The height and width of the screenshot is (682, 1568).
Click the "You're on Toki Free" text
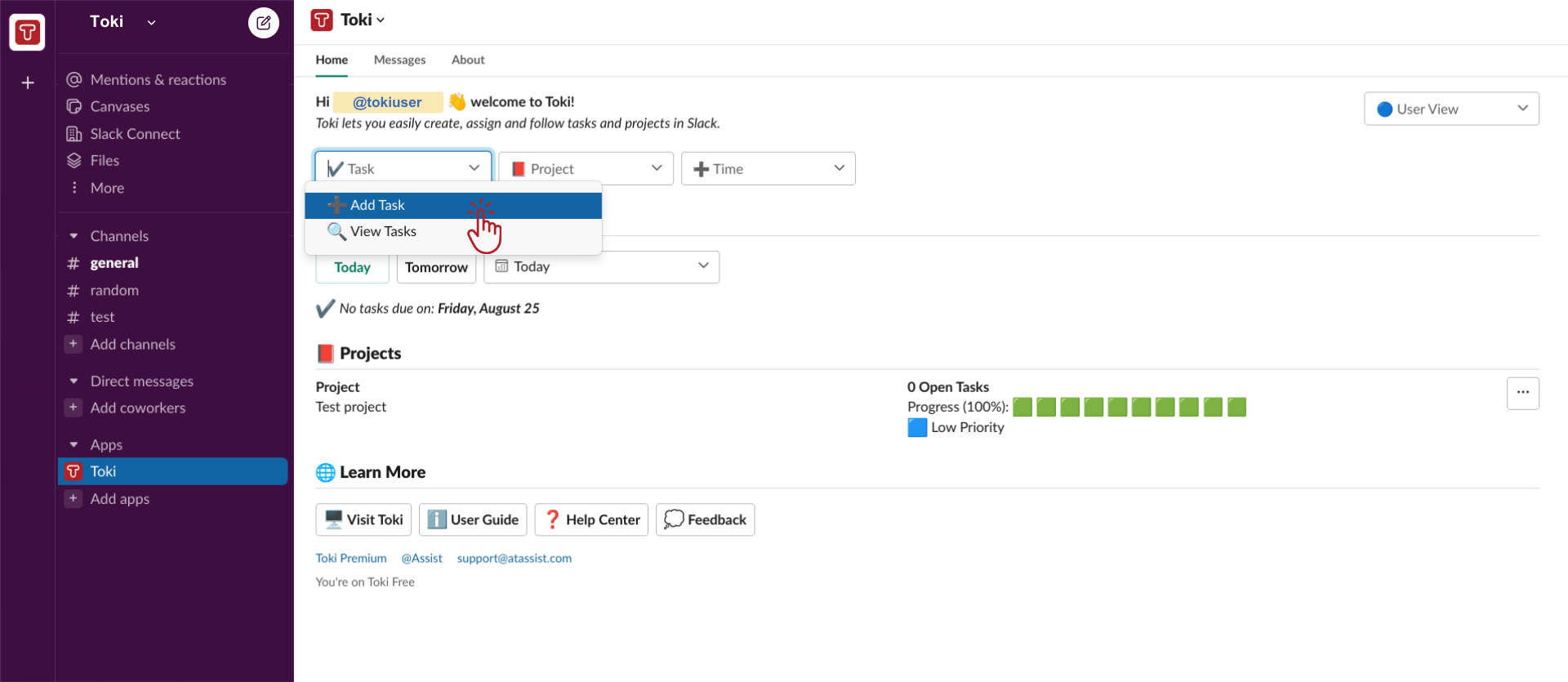tap(365, 582)
